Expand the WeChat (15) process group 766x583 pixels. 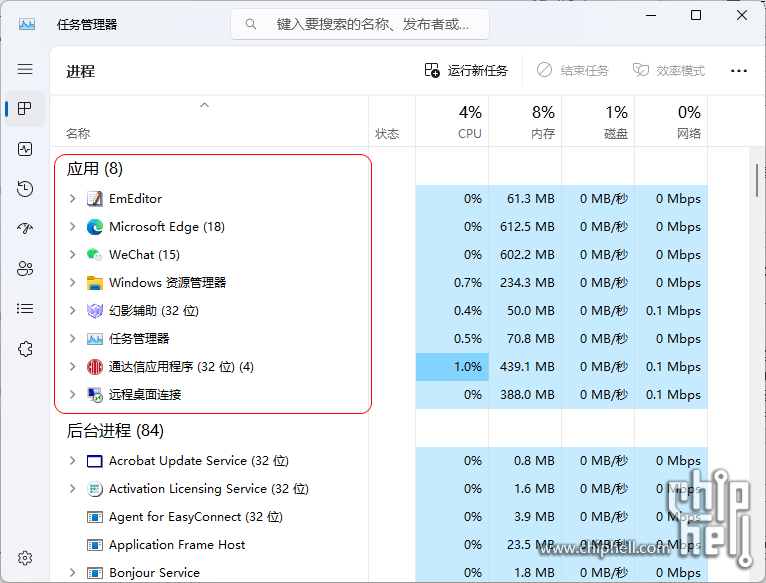click(x=72, y=254)
